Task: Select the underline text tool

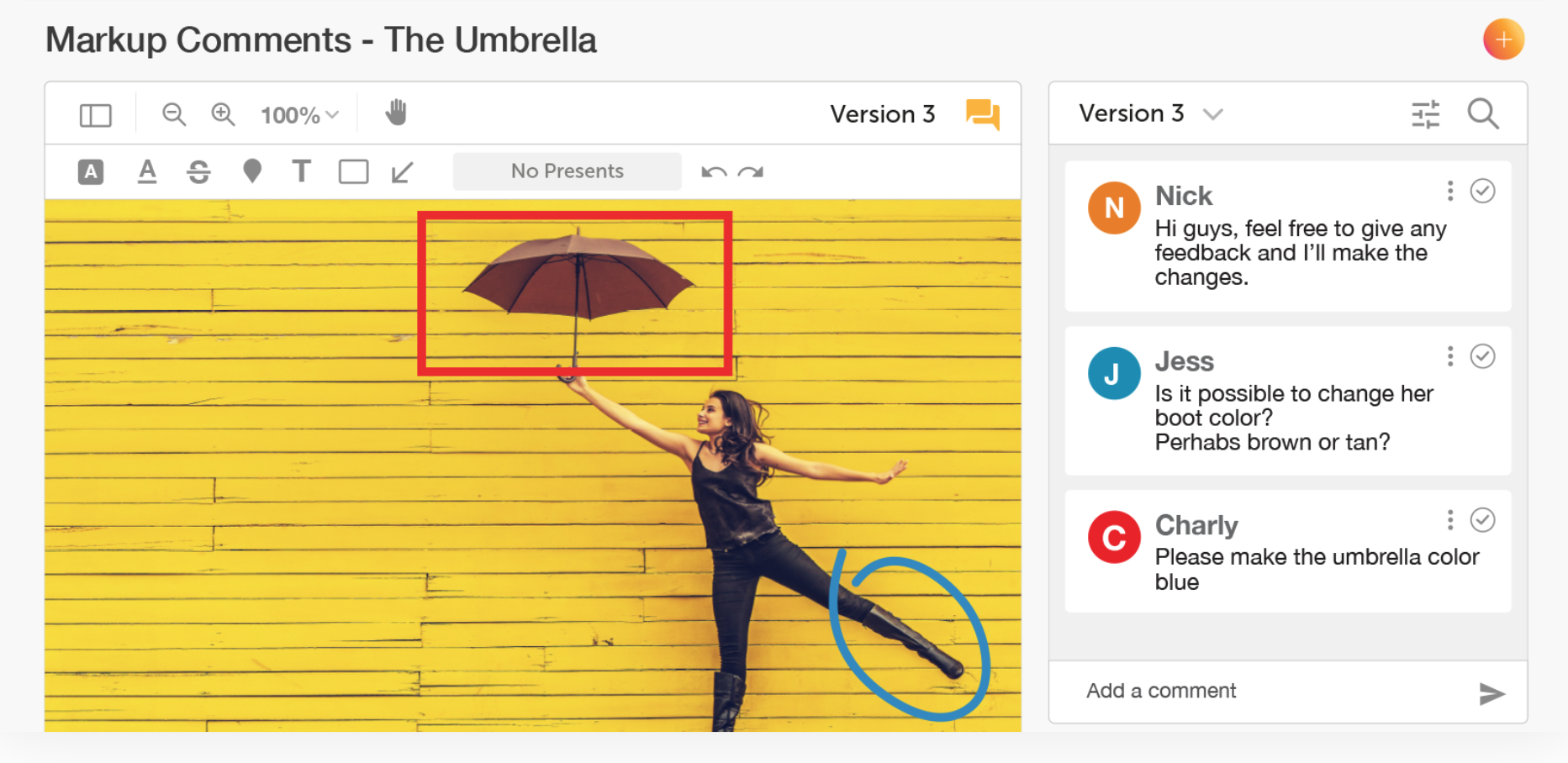Action: (x=147, y=171)
